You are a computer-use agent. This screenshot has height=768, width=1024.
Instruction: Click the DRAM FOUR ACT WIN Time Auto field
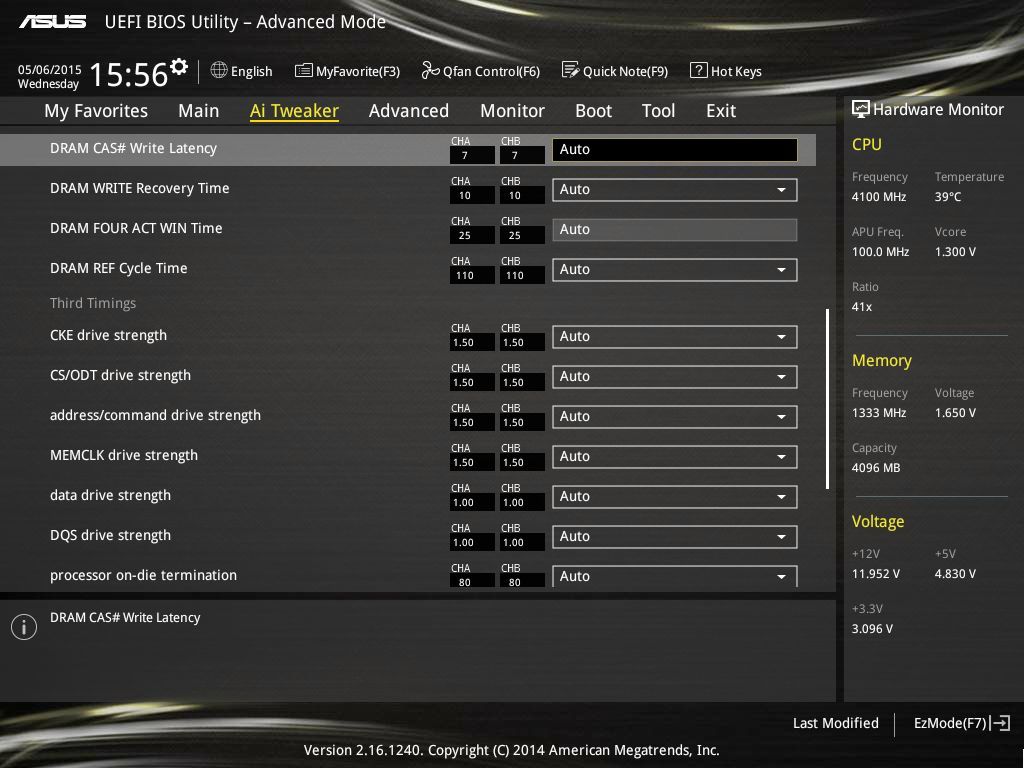(x=675, y=230)
